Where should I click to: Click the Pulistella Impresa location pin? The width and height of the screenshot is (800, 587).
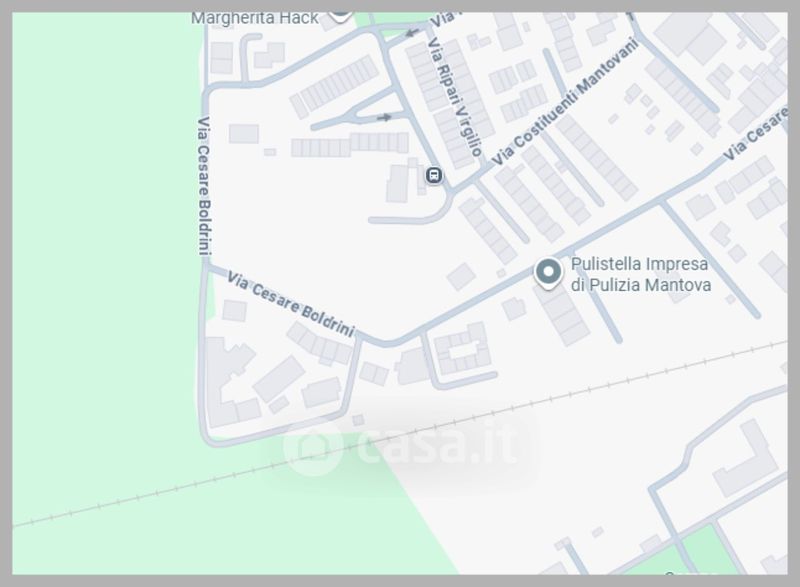[548, 274]
